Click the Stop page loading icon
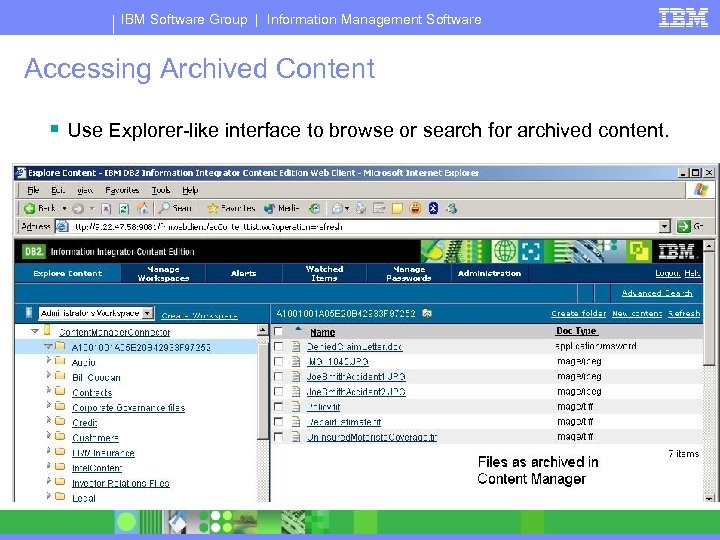The height and width of the screenshot is (540, 720). pyautogui.click(x=106, y=209)
